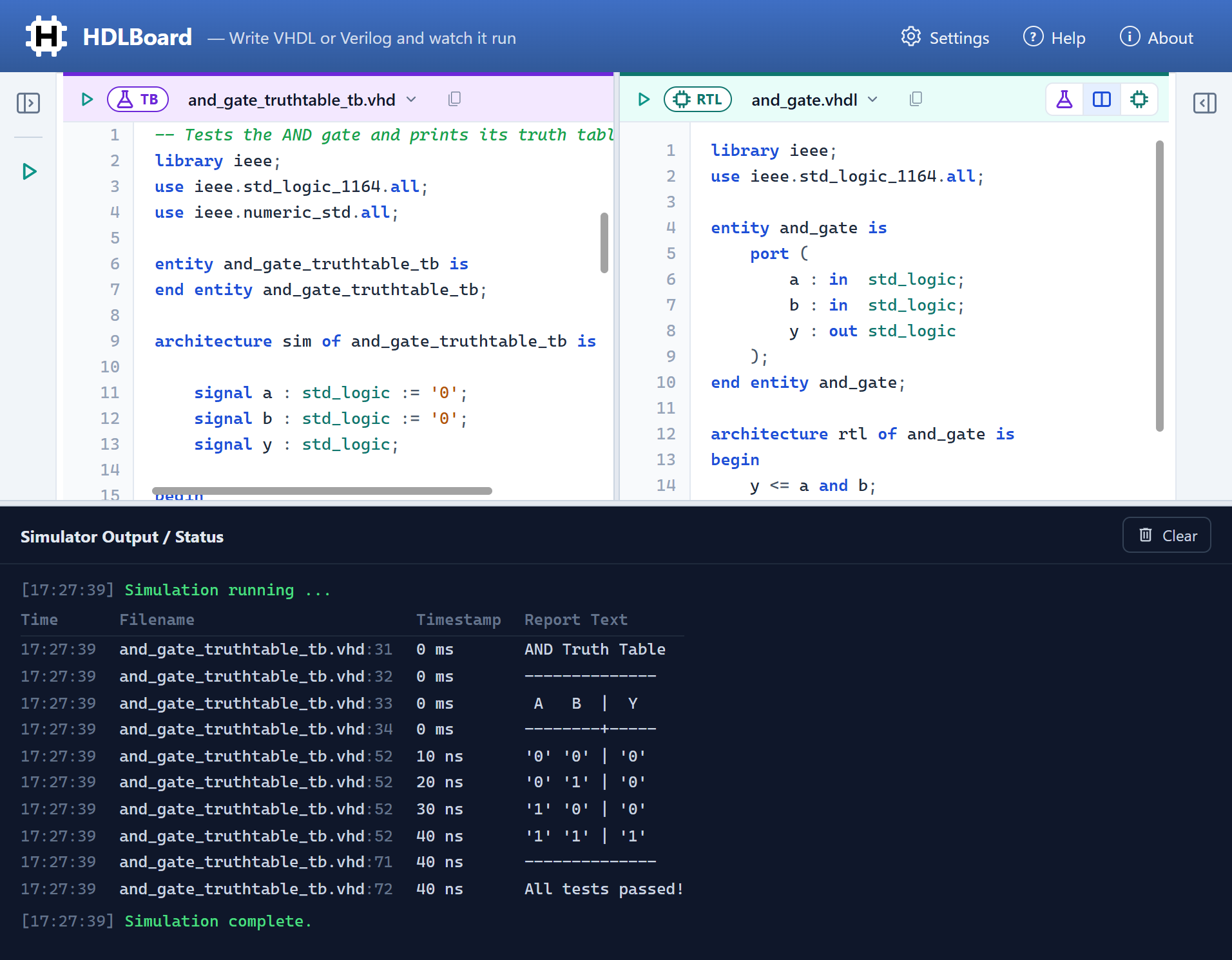Click the testbench editor horizontal scrollbar
Image resolution: width=1232 pixels, height=960 pixels.
(322, 491)
